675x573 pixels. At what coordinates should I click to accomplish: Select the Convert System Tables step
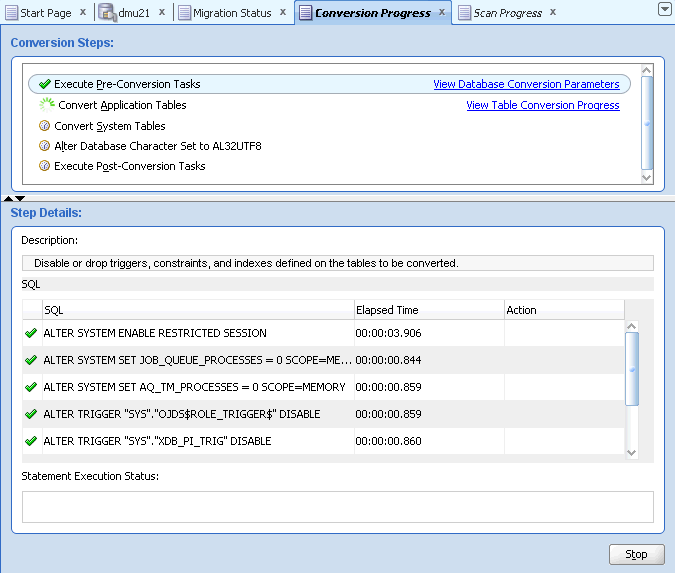point(110,126)
